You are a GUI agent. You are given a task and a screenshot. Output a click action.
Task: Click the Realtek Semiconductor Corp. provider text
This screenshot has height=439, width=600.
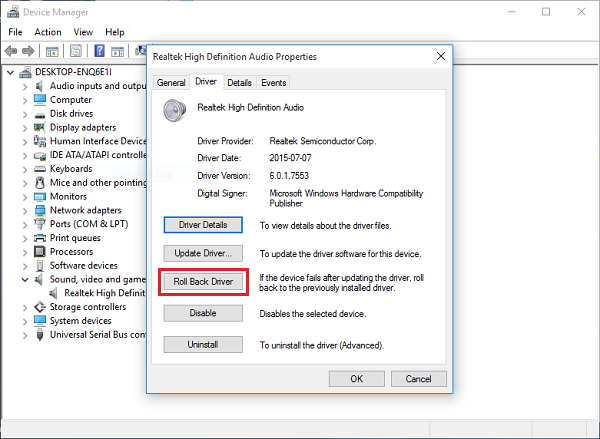point(323,141)
